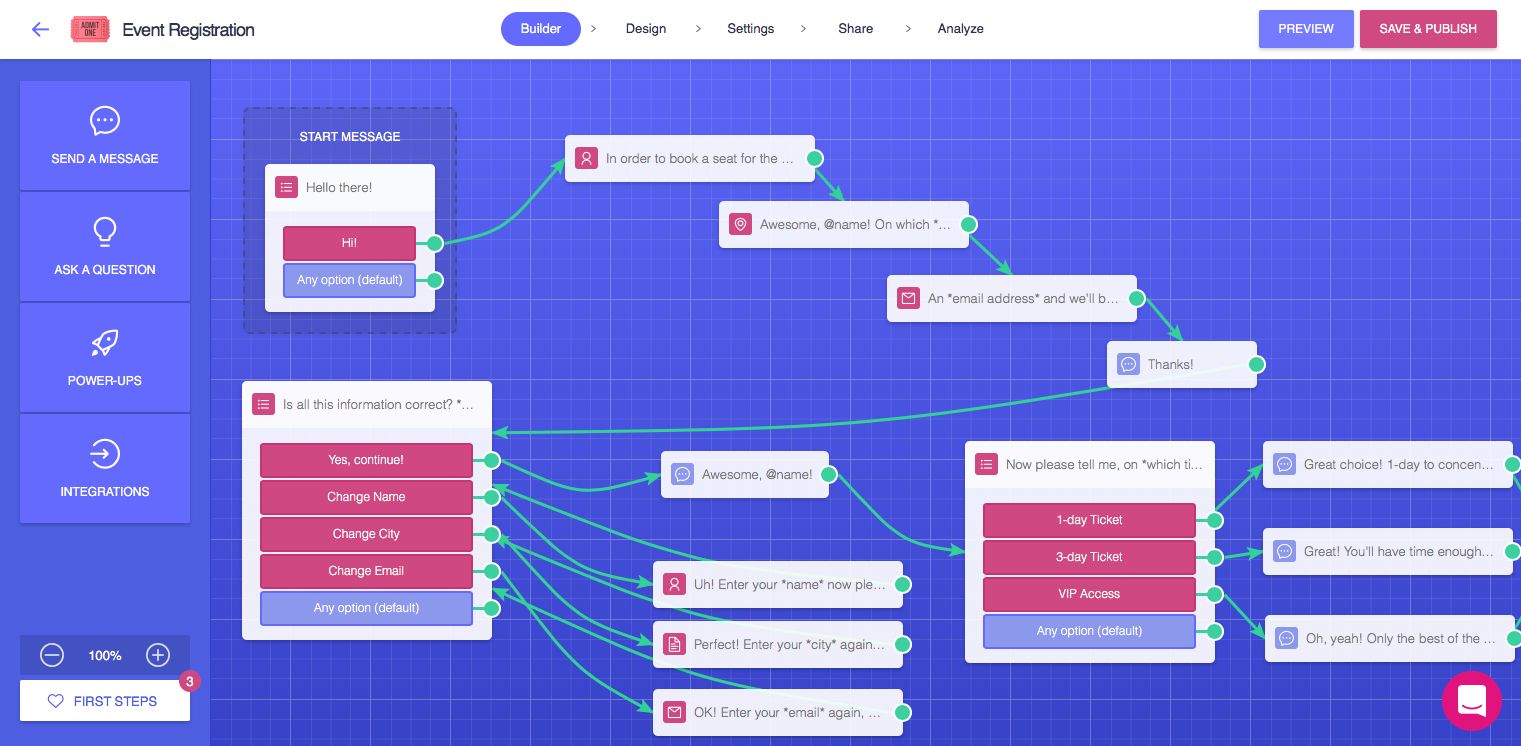Select the Ask a Question lightbulb tool
Screen dimensions: 1521x746
(x=105, y=247)
